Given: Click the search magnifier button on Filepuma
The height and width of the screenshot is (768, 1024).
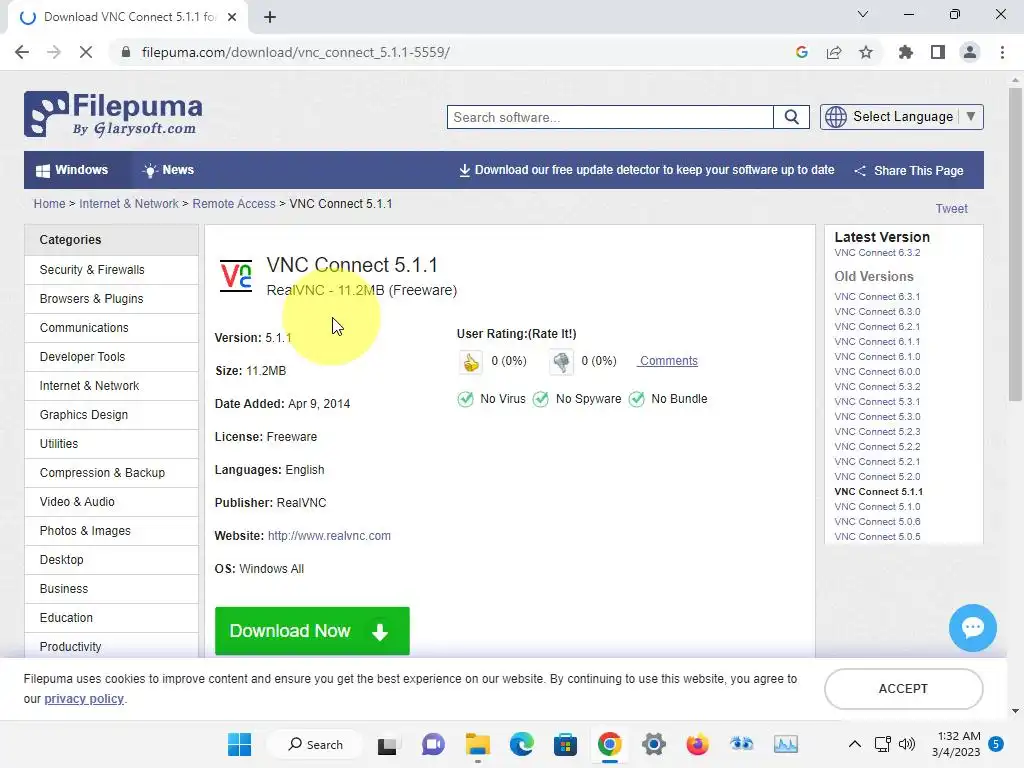Looking at the screenshot, I should coord(792,117).
